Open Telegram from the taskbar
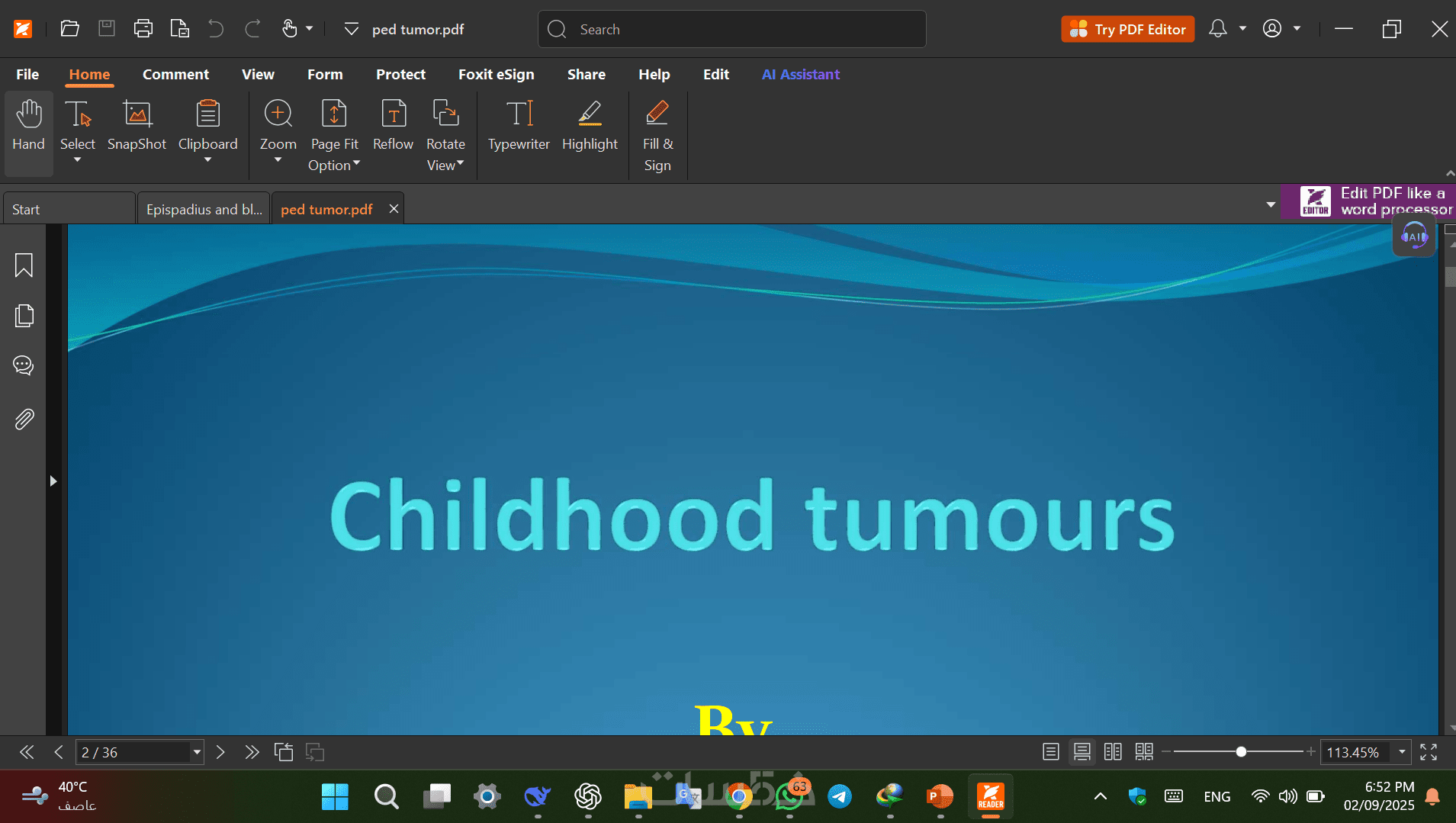The width and height of the screenshot is (1456, 823). tap(840, 796)
